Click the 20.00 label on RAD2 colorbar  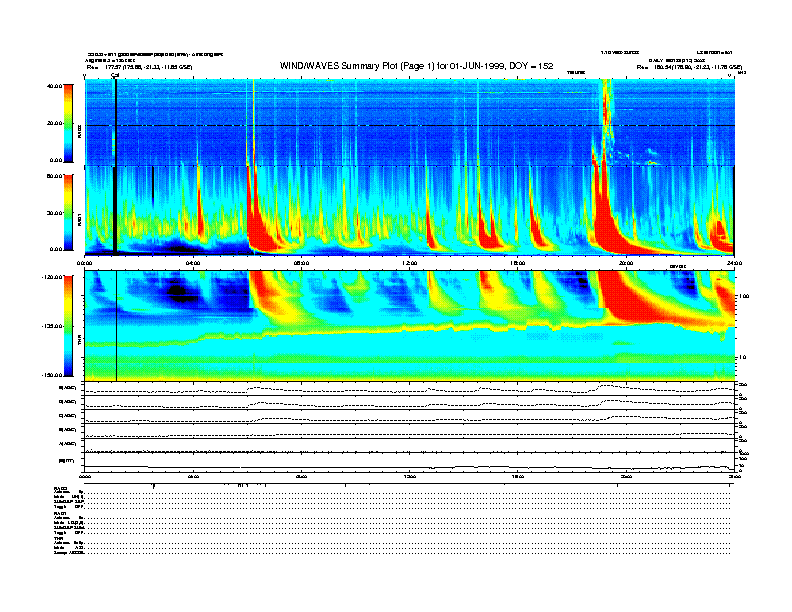56,123
